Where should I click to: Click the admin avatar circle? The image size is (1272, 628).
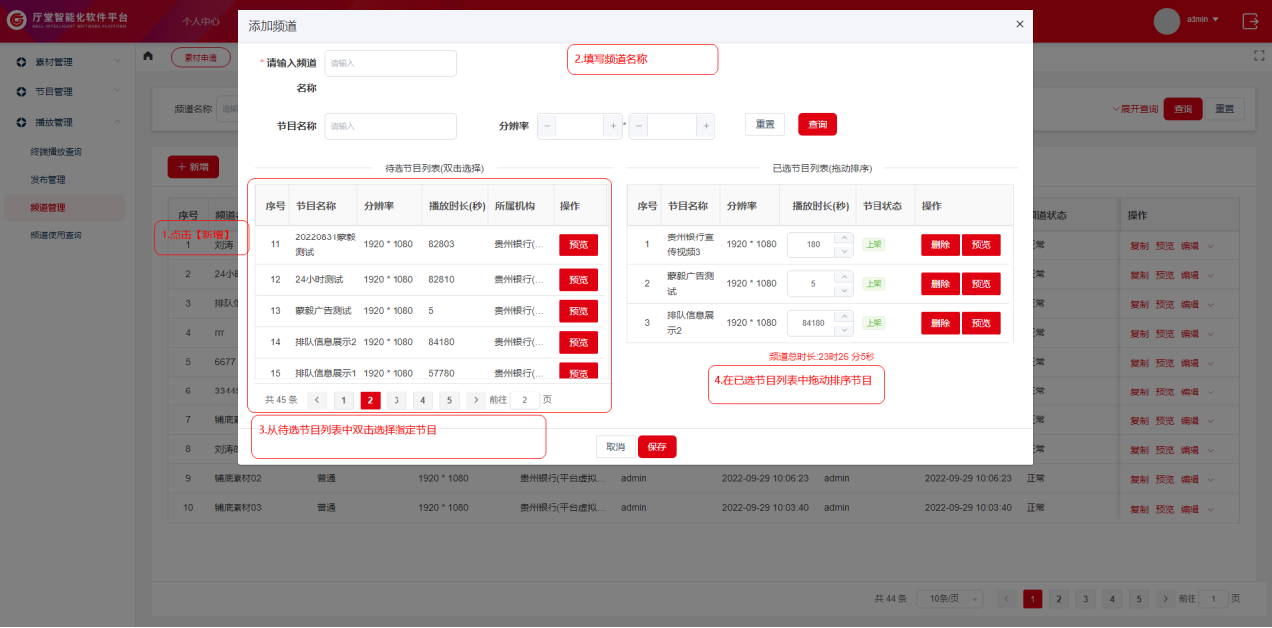[x=1166, y=20]
